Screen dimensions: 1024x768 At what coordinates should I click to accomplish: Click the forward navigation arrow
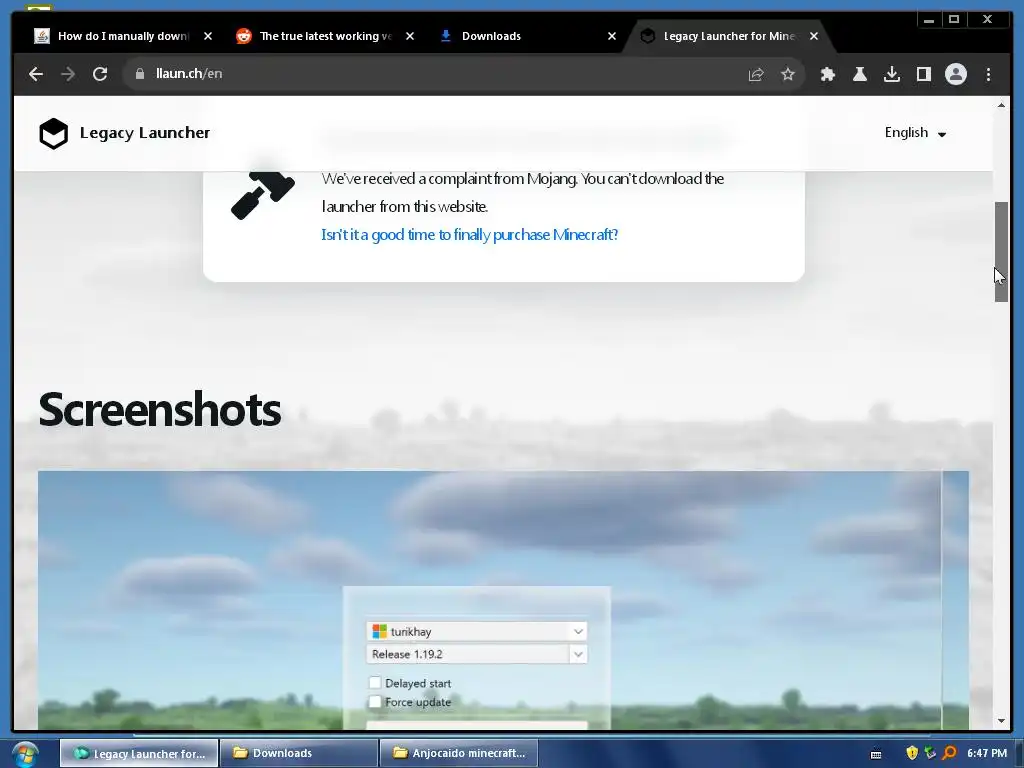[x=68, y=74]
